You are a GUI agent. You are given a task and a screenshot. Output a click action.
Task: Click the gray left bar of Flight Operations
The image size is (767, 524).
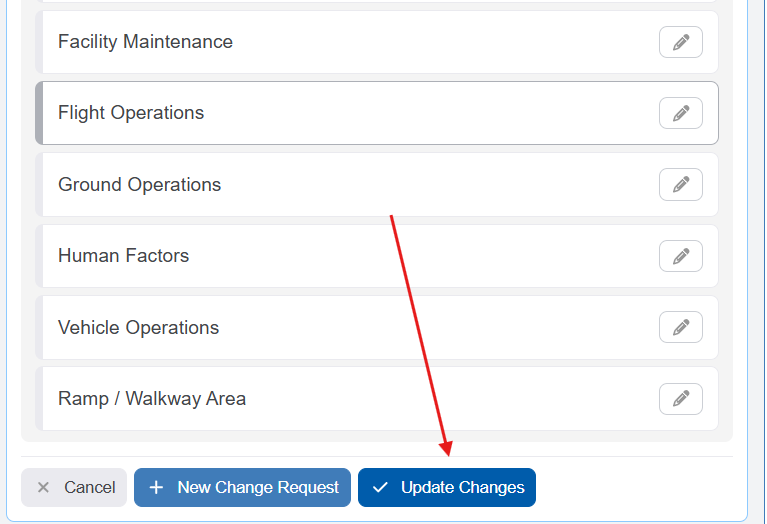[39, 113]
